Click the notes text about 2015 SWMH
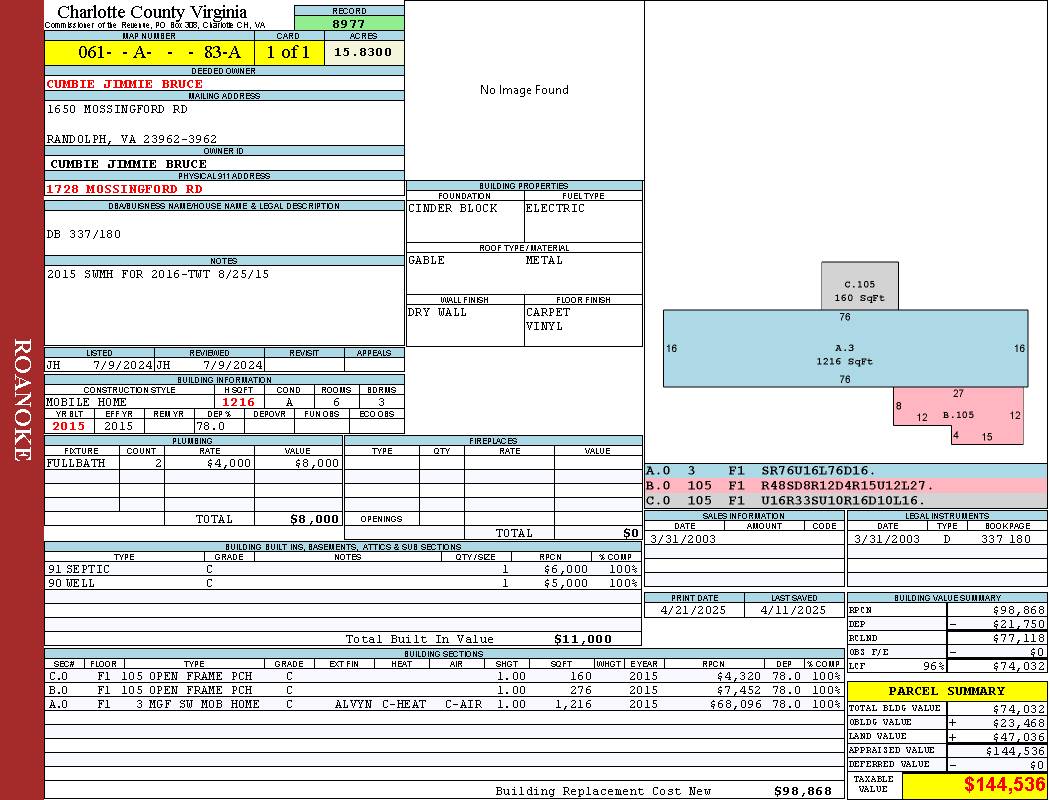1050x800 pixels. click(x=158, y=274)
